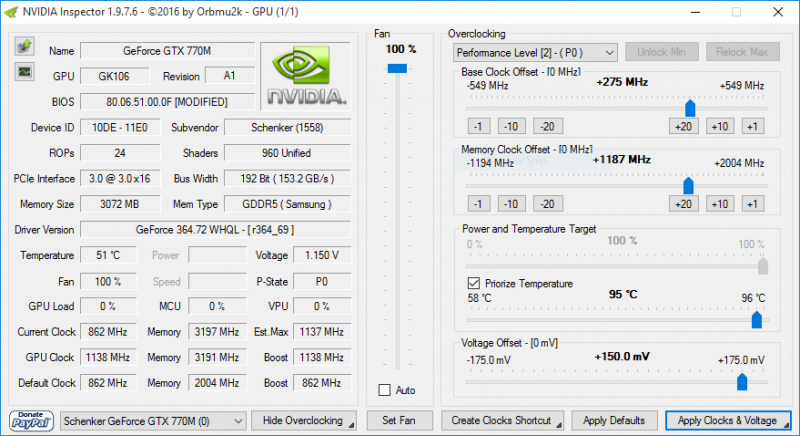Click Memory Clock Offset +10 button
This screenshot has height=436, width=800.
[x=720, y=204]
